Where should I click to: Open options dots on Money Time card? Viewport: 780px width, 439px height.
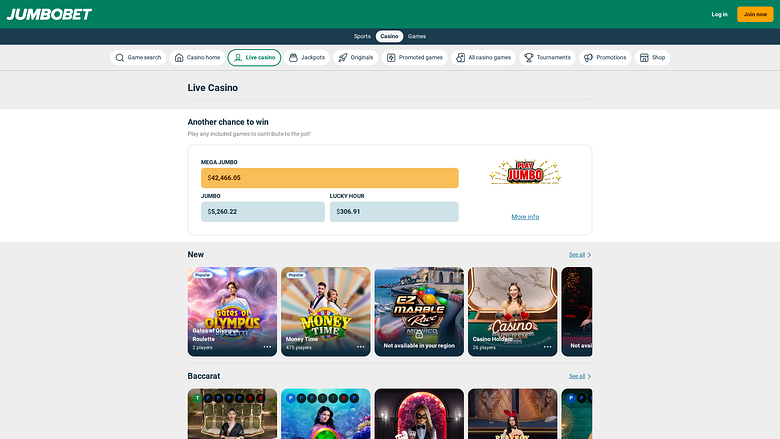tap(361, 347)
